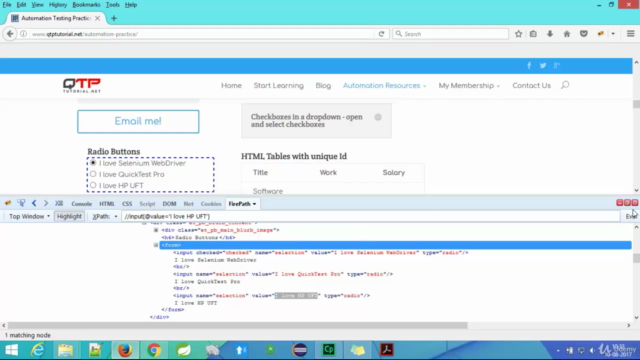Open Google Plus link in header
This screenshot has height=360, width=640.
point(557,65)
